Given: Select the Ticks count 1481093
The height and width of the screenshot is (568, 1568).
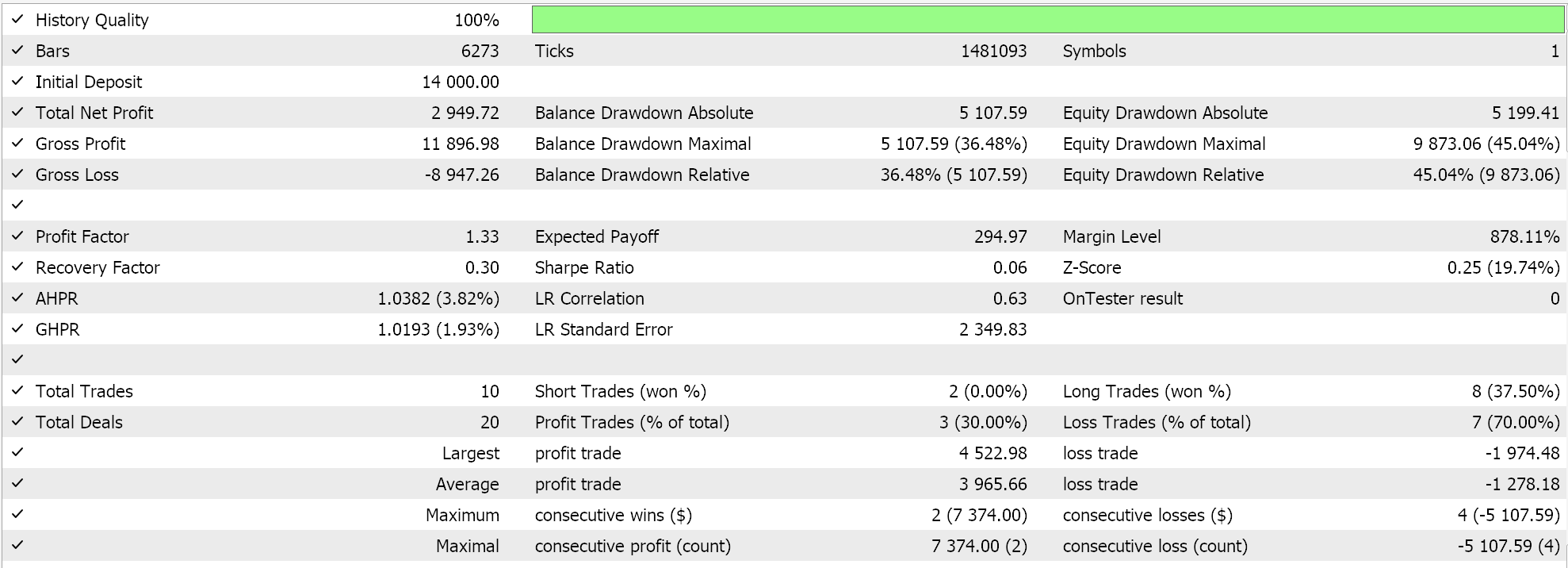Looking at the screenshot, I should coord(993,51).
